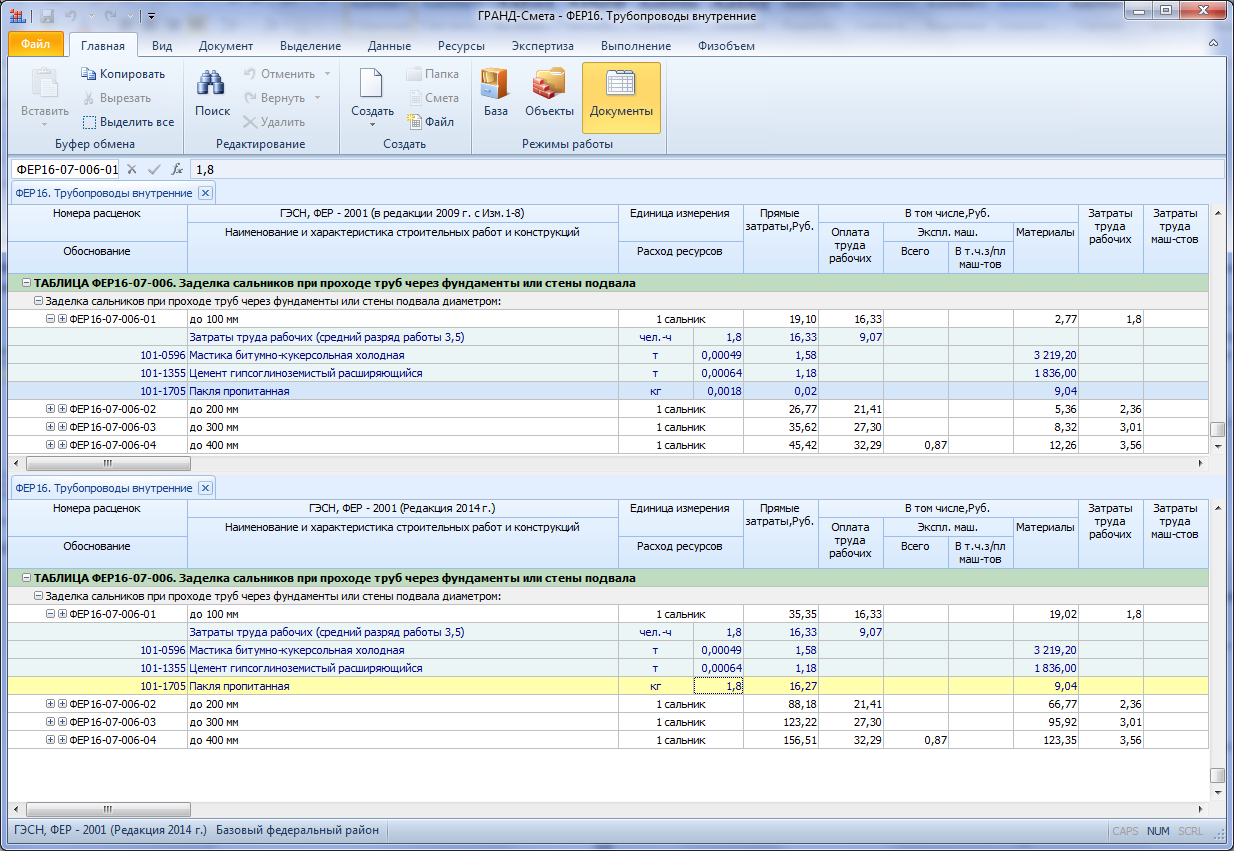This screenshot has width=1234, height=851.
Task: Switch to the Данные ribbon tab
Action: click(389, 46)
